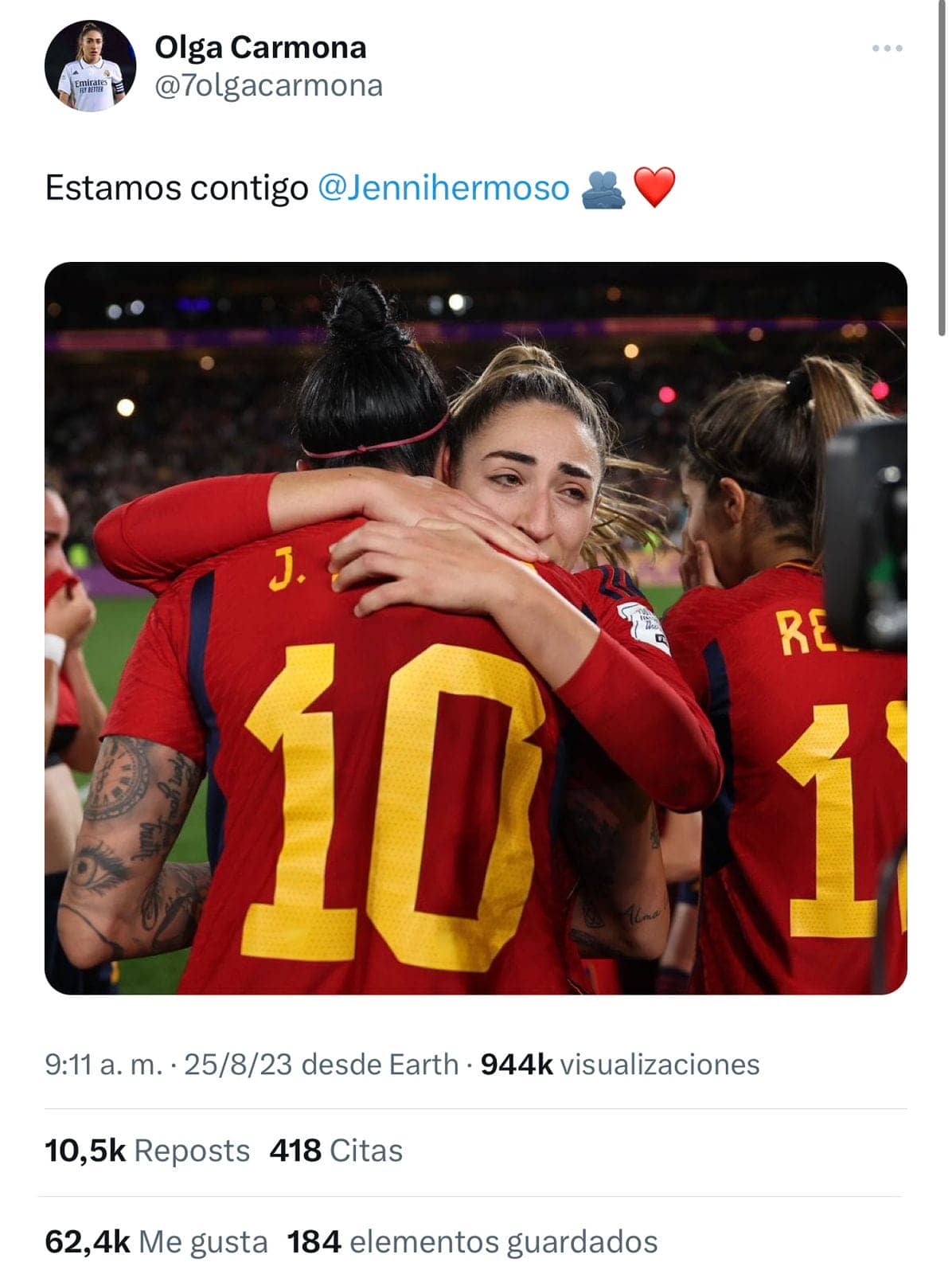Image resolution: width=952 pixels, height=1274 pixels.
Task: Show the 62,4k Me gusta likes
Action: 156,1241
